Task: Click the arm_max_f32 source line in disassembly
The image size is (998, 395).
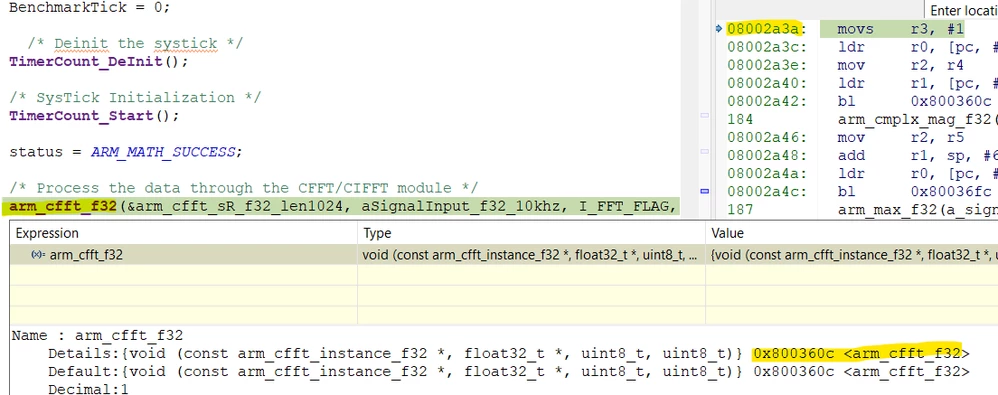Action: [x=917, y=210]
